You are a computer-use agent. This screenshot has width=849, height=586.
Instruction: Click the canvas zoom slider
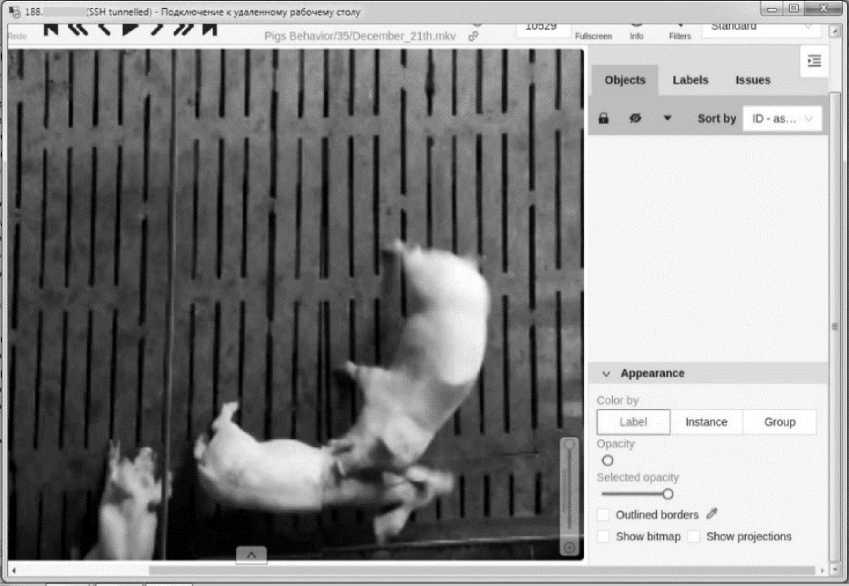tap(569, 487)
